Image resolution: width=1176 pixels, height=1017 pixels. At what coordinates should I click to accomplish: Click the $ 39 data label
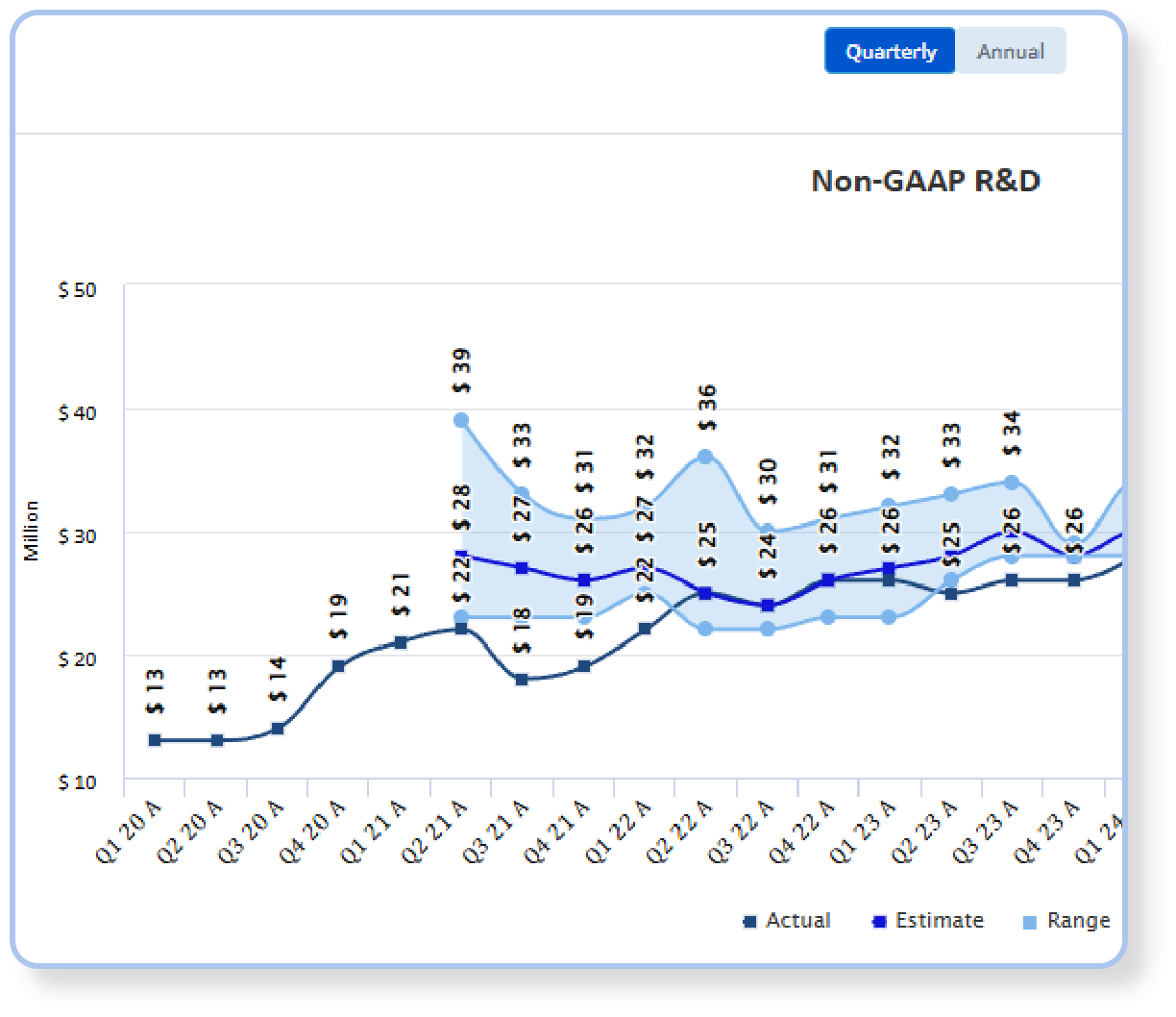click(462, 371)
